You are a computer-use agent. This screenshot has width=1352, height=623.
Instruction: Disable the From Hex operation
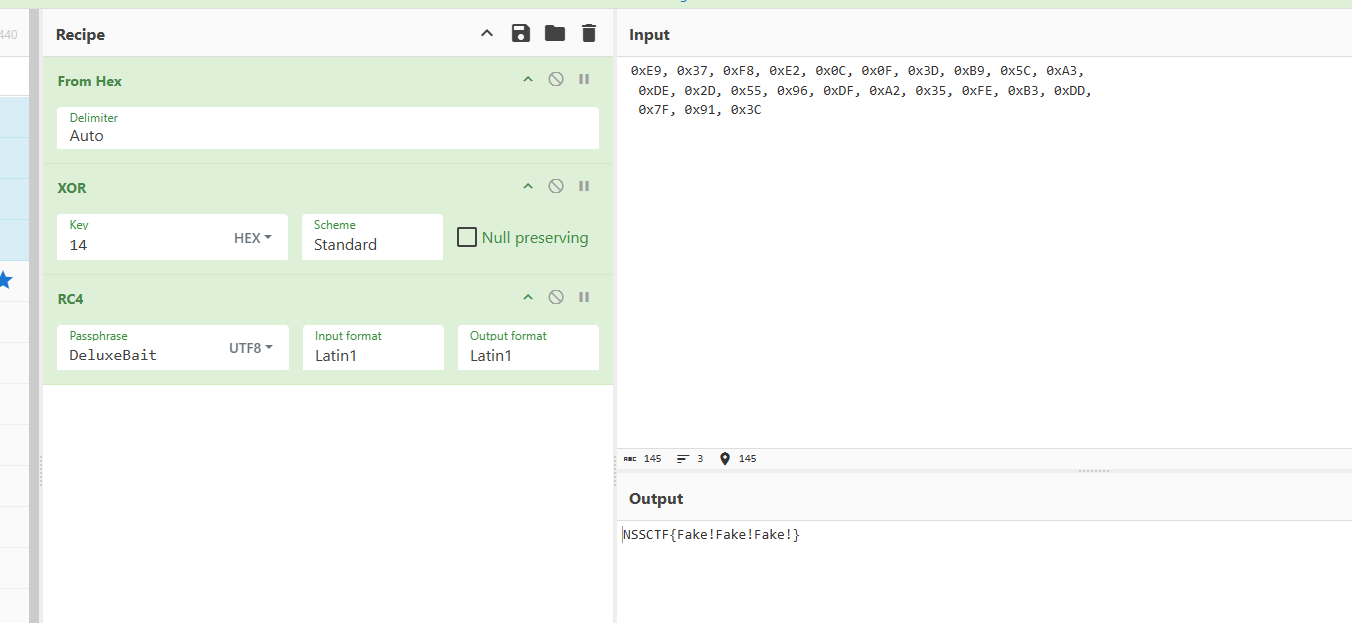(x=556, y=80)
